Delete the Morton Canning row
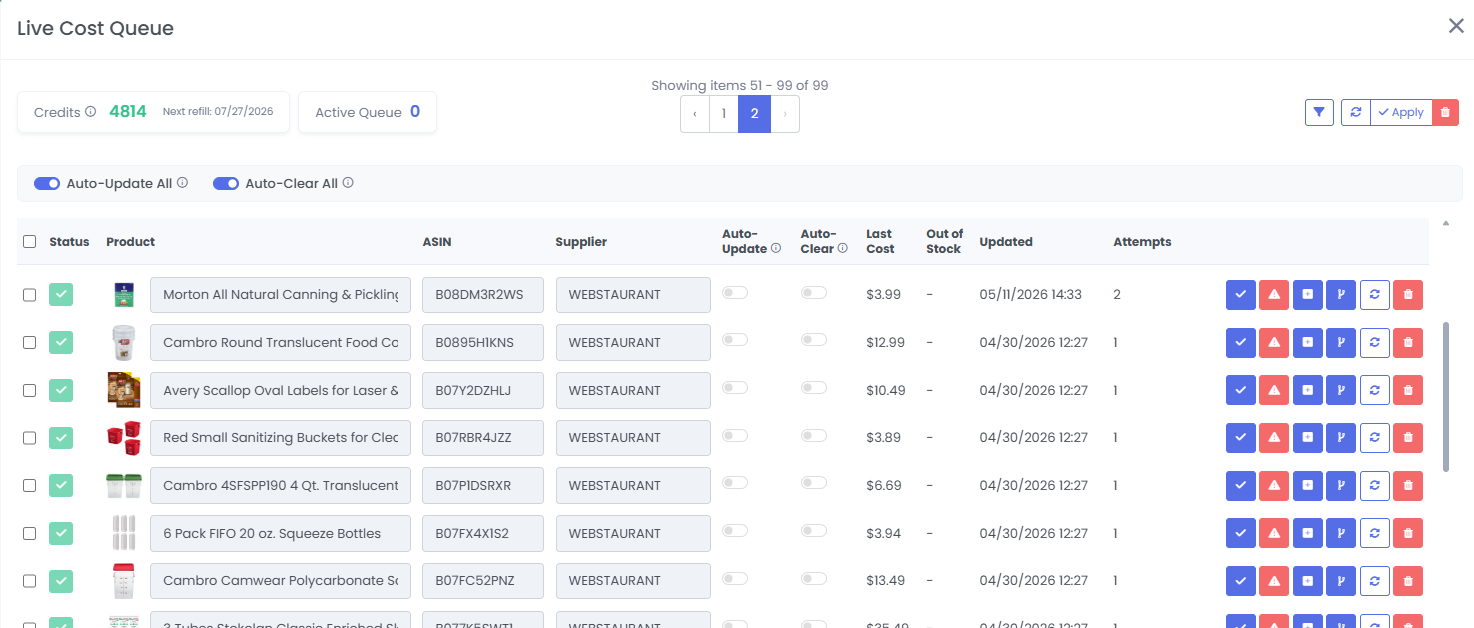 pos(1408,294)
